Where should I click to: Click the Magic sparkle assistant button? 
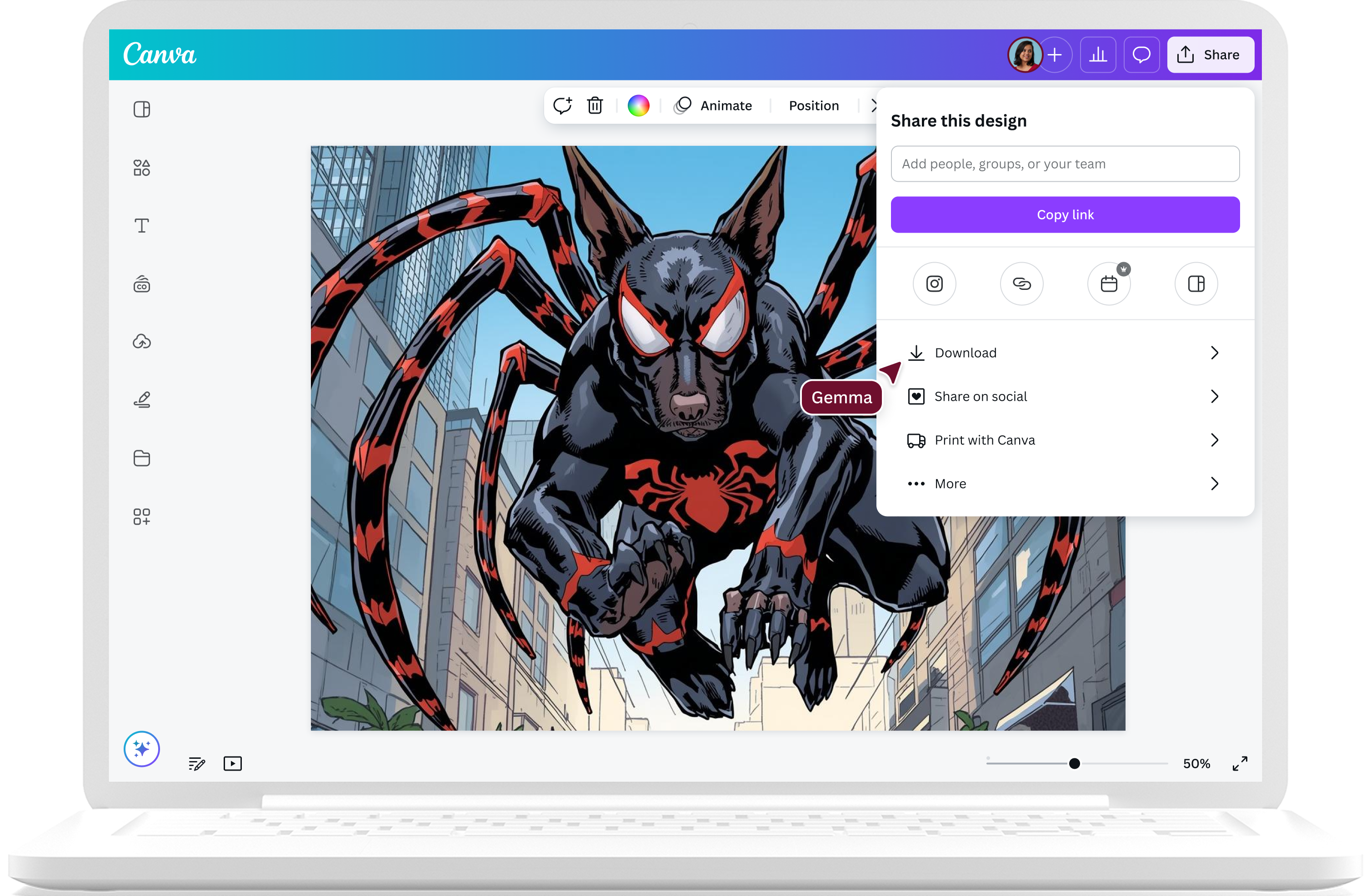point(142,749)
